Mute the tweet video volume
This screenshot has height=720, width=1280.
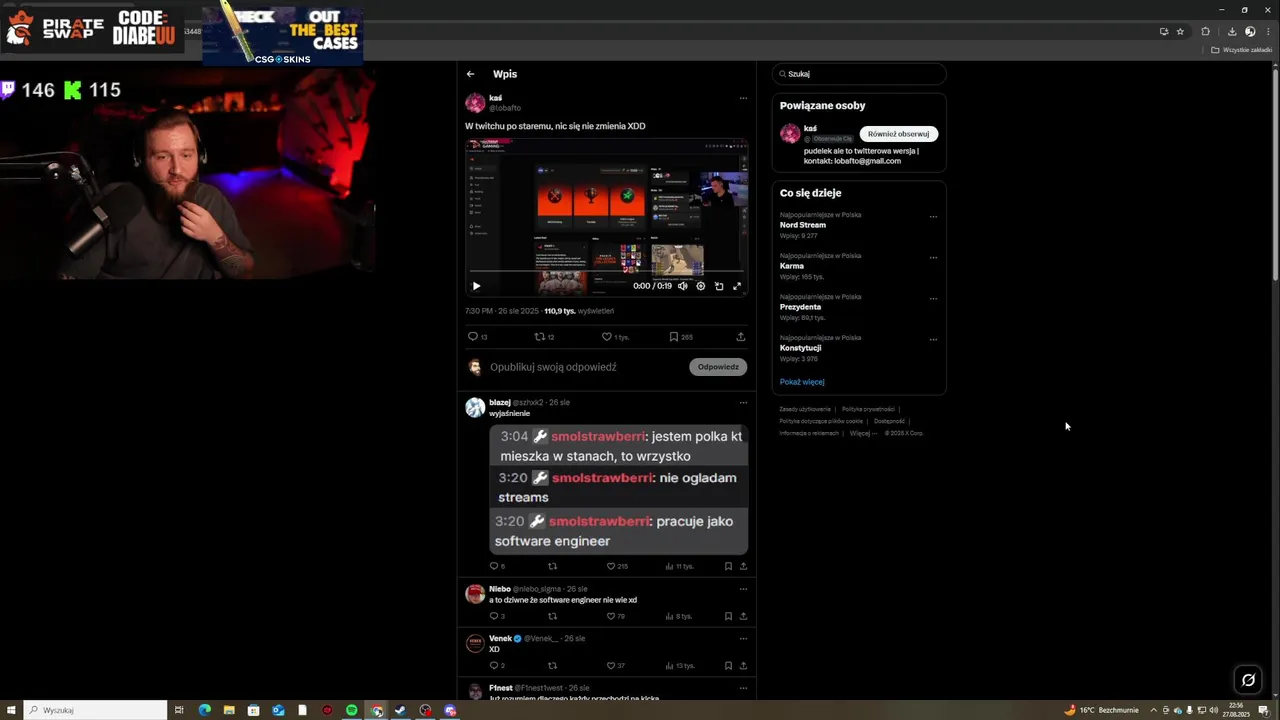pyautogui.click(x=683, y=286)
